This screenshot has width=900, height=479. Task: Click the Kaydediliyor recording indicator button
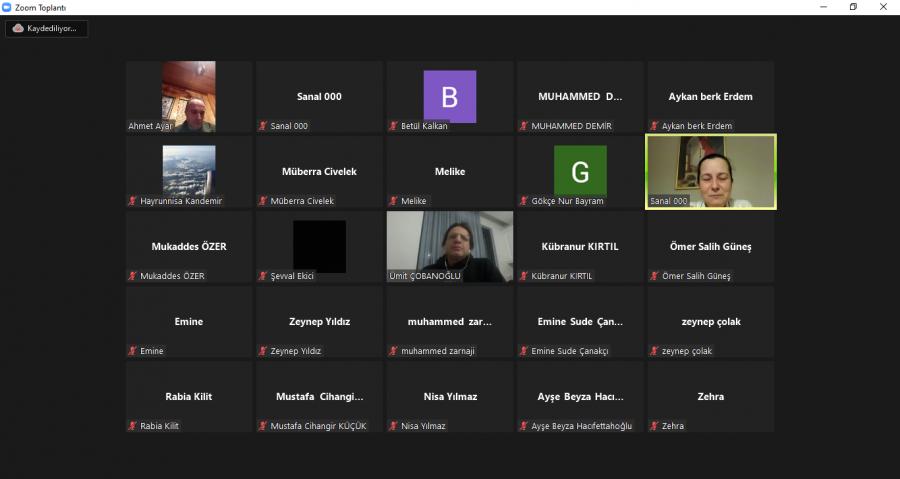(x=47, y=28)
